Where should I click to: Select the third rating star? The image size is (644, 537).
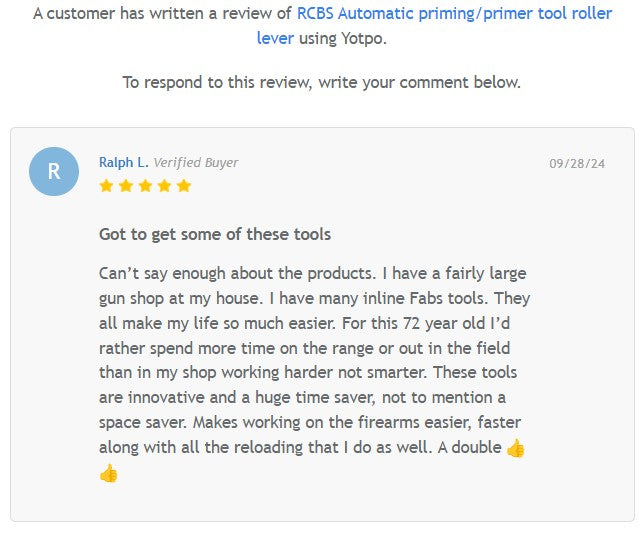tap(144, 186)
